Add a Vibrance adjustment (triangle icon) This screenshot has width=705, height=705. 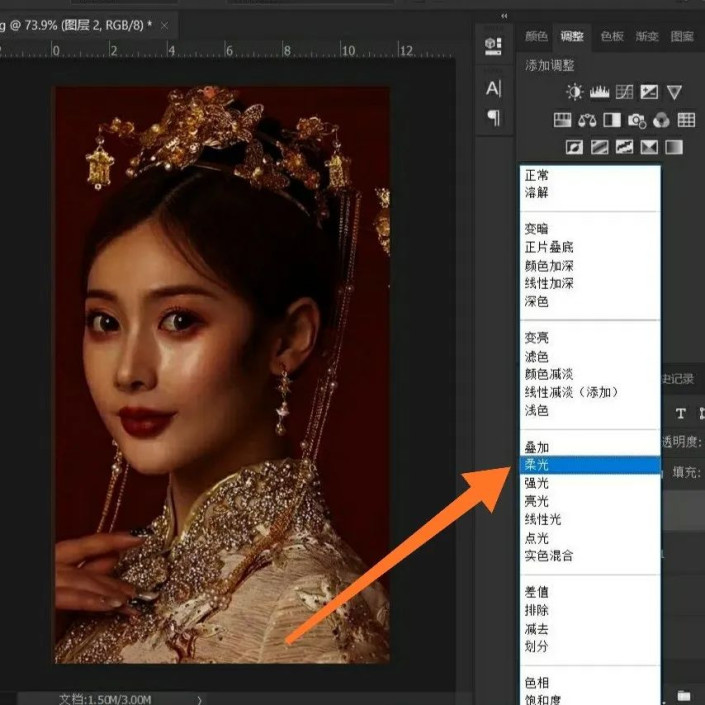pos(674,92)
